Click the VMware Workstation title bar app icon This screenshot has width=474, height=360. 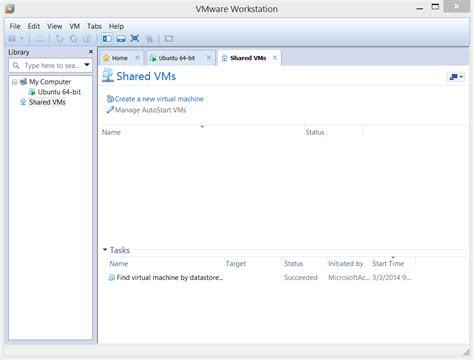10,9
